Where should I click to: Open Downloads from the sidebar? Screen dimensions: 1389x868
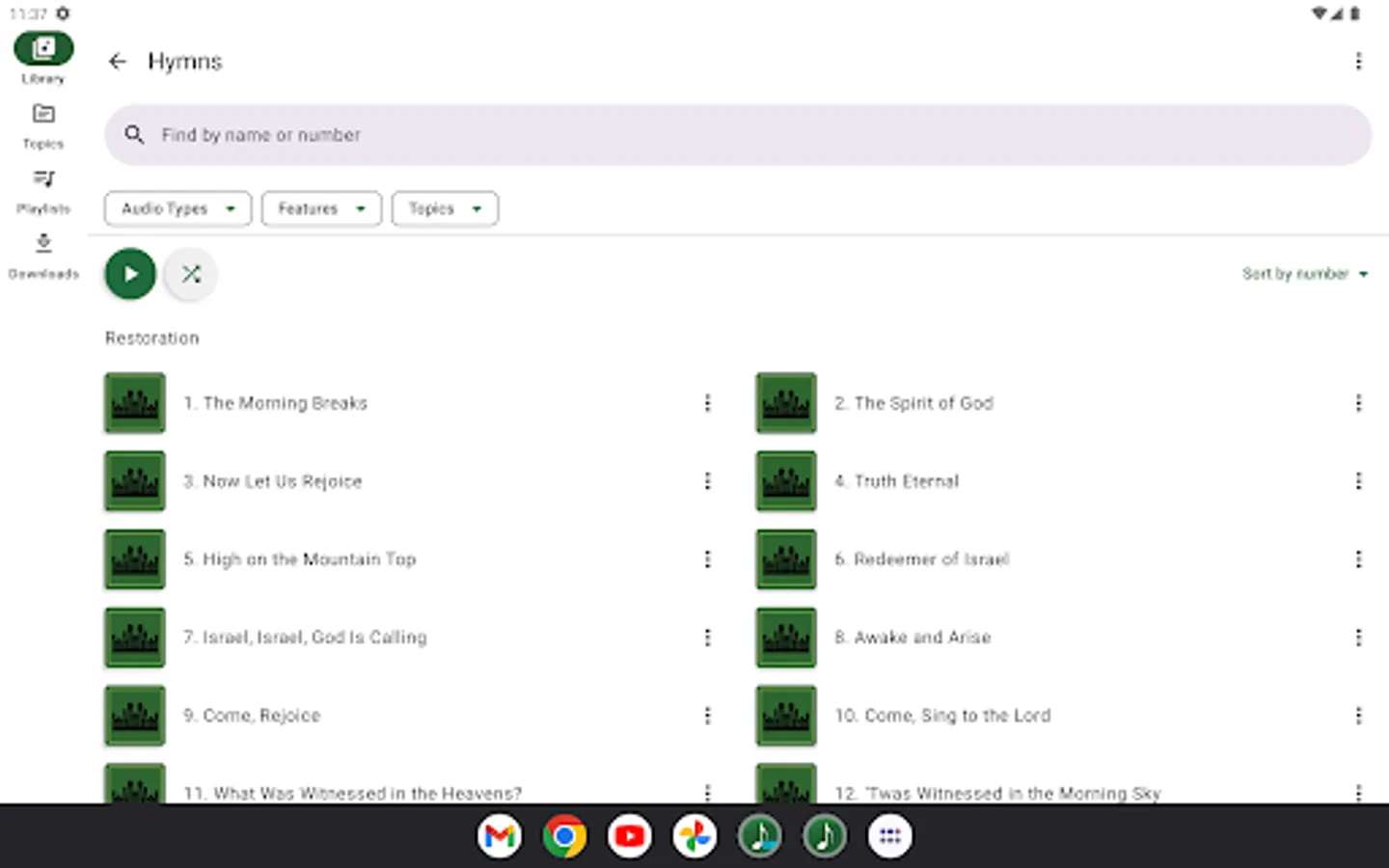(x=43, y=254)
